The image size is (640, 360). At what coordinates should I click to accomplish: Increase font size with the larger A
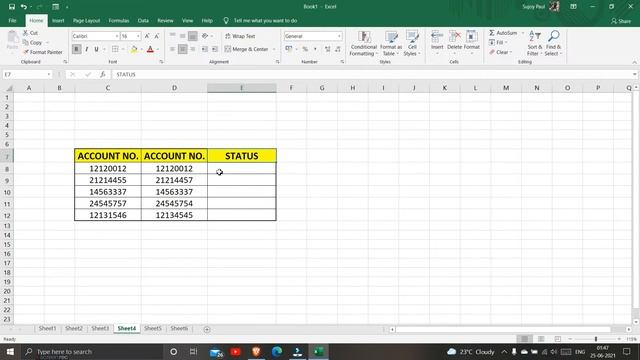(147, 36)
